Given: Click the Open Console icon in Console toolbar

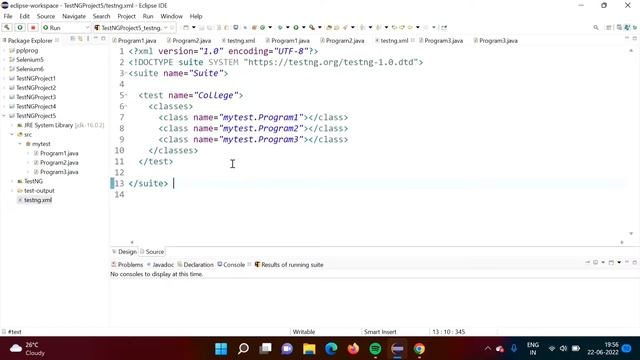Looking at the screenshot, I should pyautogui.click(x=611, y=262).
